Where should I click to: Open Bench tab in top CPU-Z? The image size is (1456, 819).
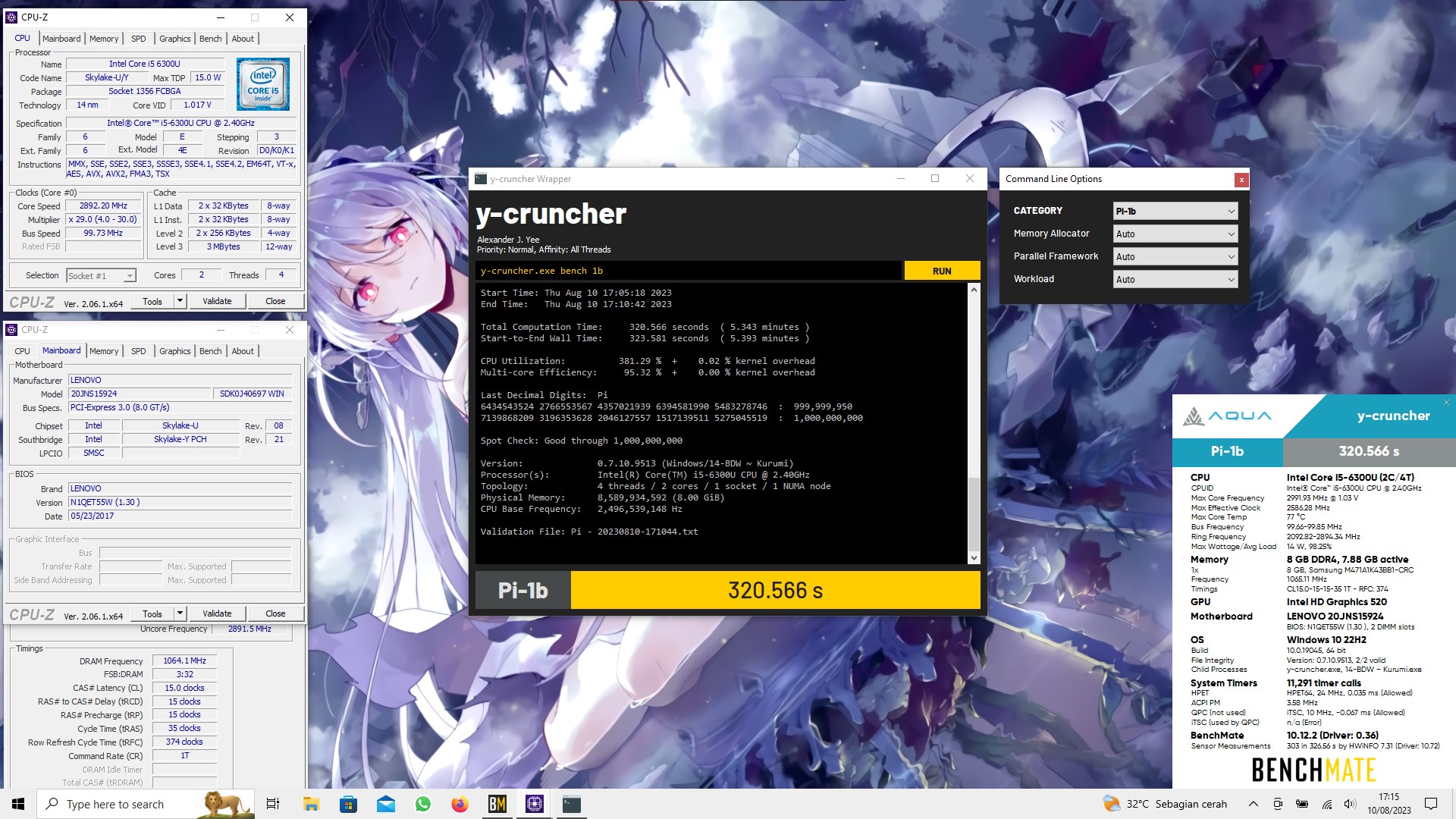[x=211, y=39]
